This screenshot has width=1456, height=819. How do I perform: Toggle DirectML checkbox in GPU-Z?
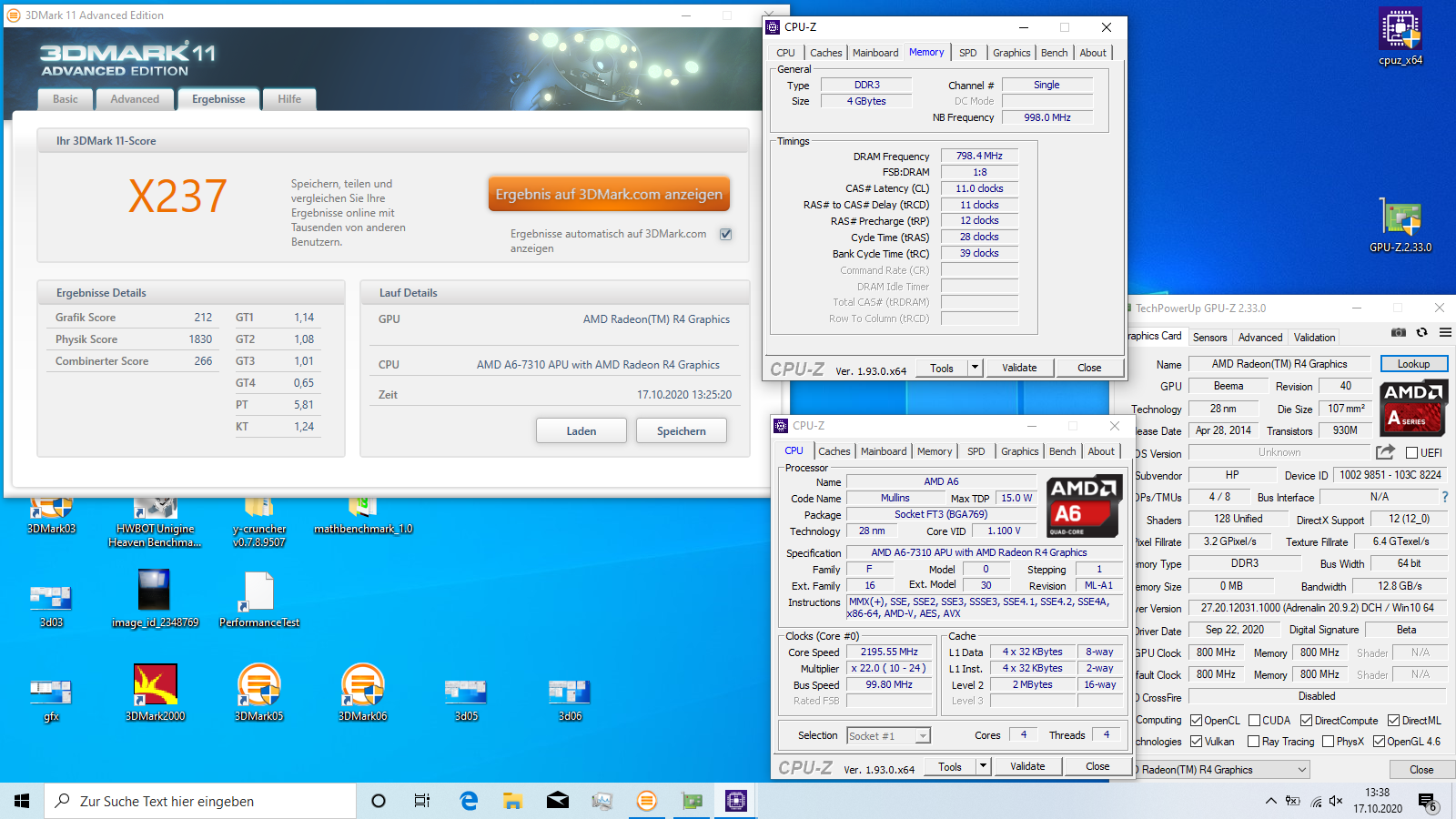pyautogui.click(x=1393, y=721)
